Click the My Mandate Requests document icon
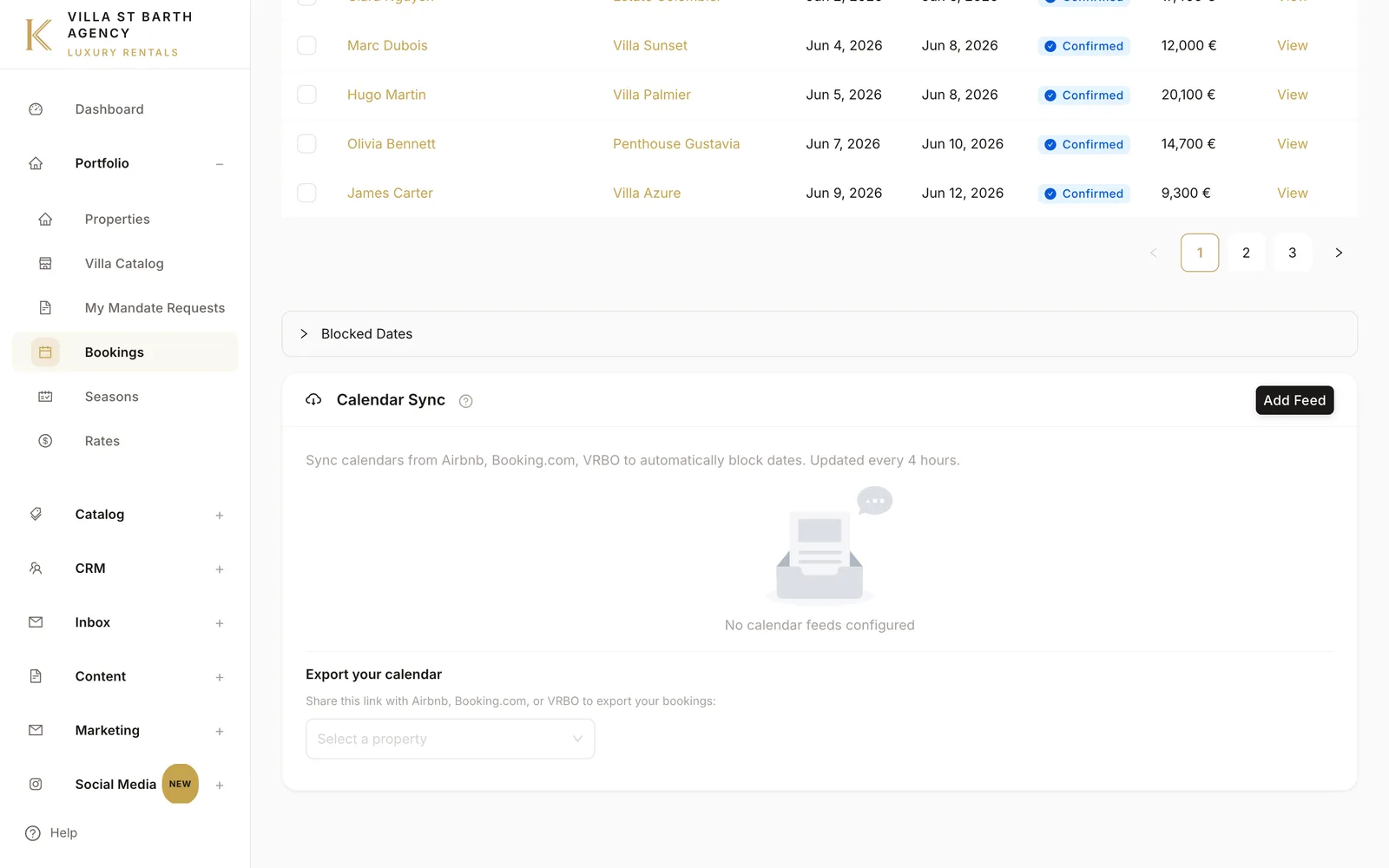Viewport: 1389px width, 868px height. pyautogui.click(x=45, y=308)
